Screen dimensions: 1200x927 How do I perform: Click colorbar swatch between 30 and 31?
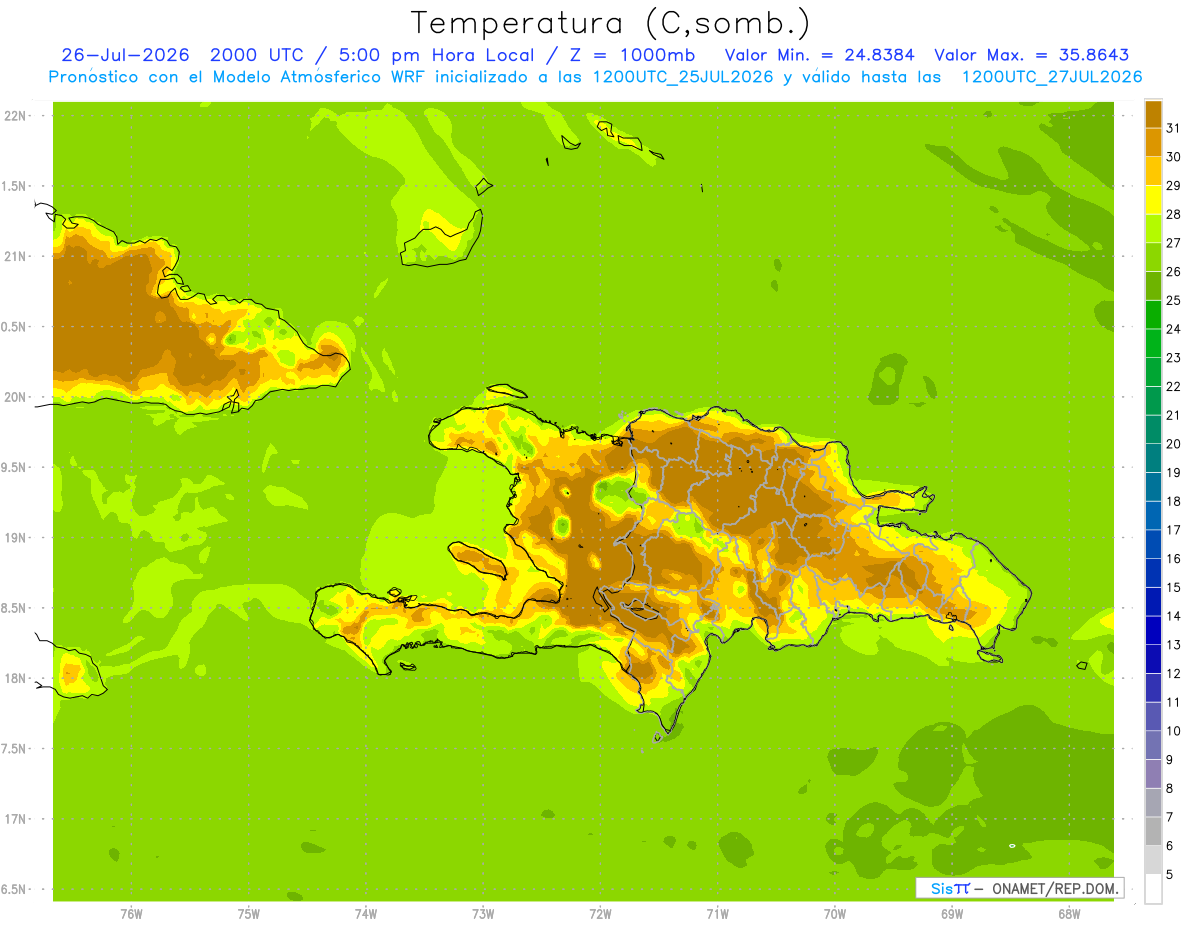coord(1153,142)
